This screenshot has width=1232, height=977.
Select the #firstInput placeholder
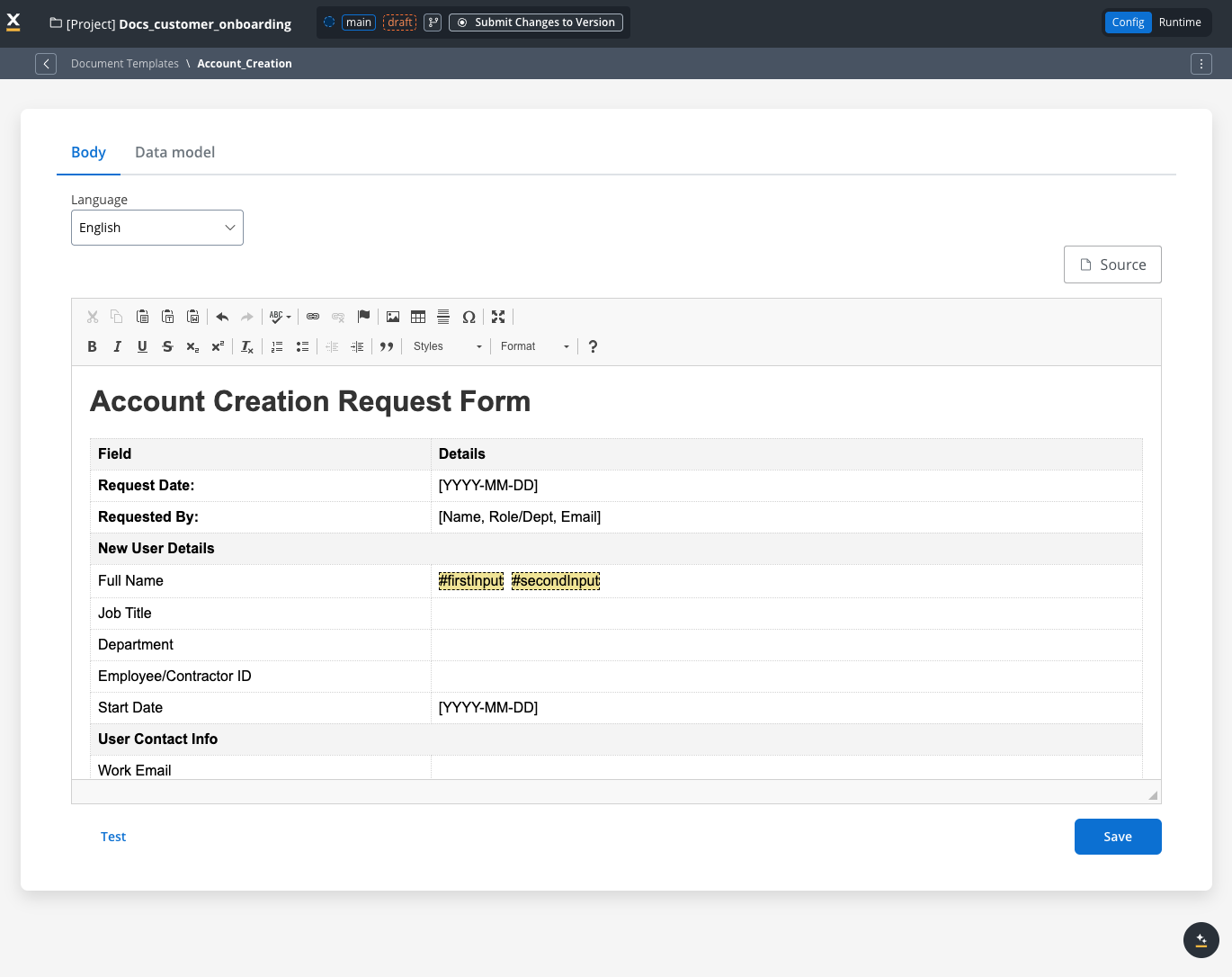point(471,581)
